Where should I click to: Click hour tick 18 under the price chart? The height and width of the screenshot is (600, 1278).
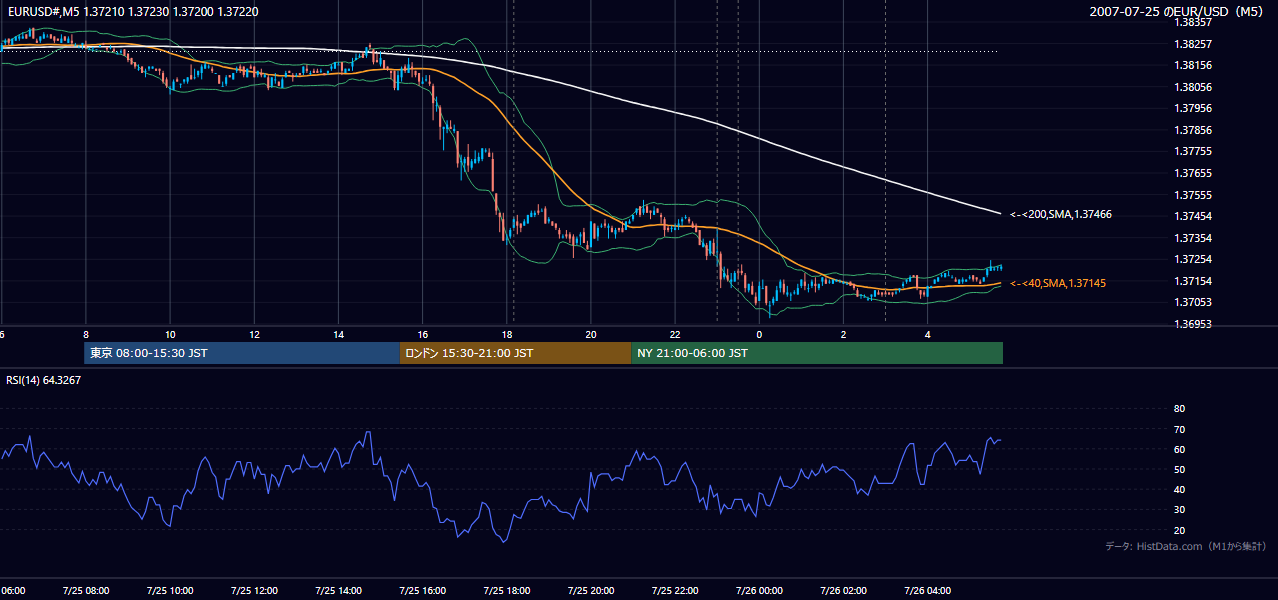507,334
